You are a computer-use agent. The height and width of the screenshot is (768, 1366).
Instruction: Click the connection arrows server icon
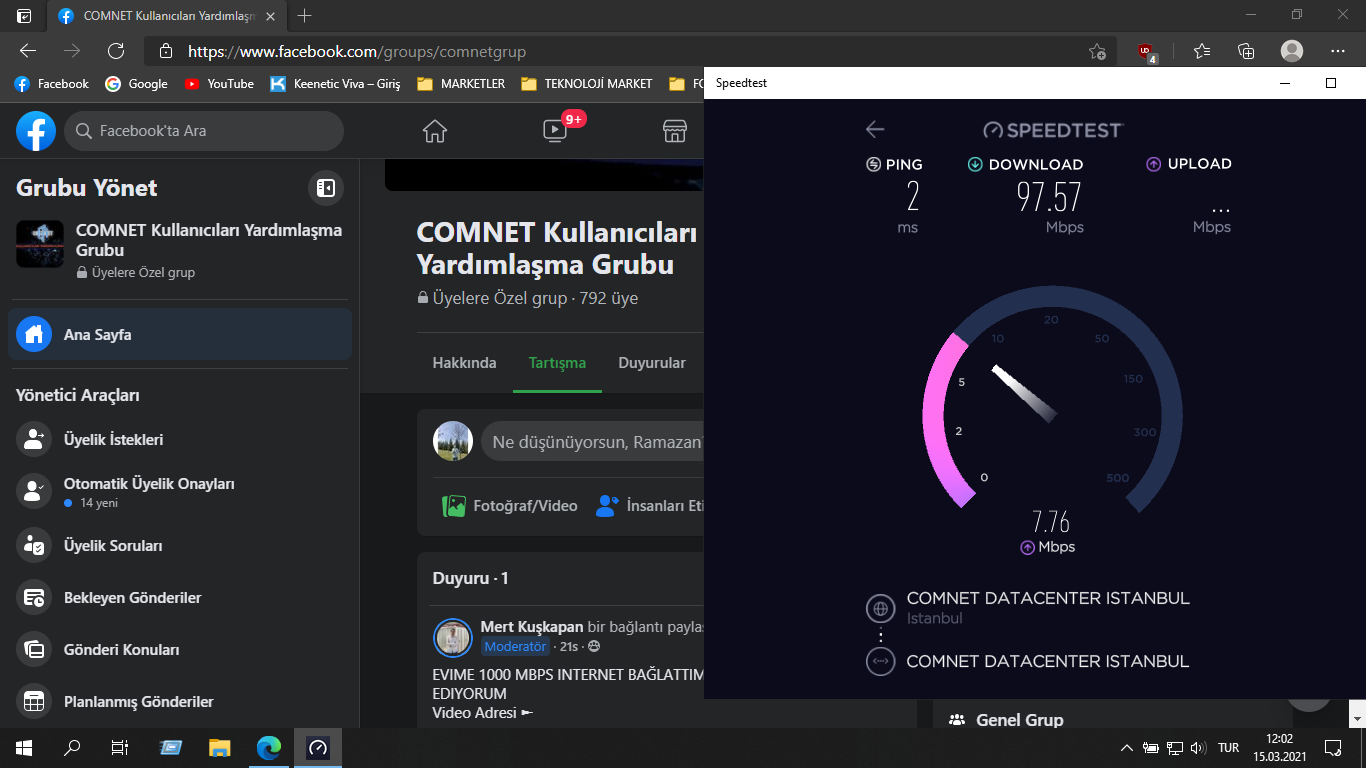coord(880,661)
